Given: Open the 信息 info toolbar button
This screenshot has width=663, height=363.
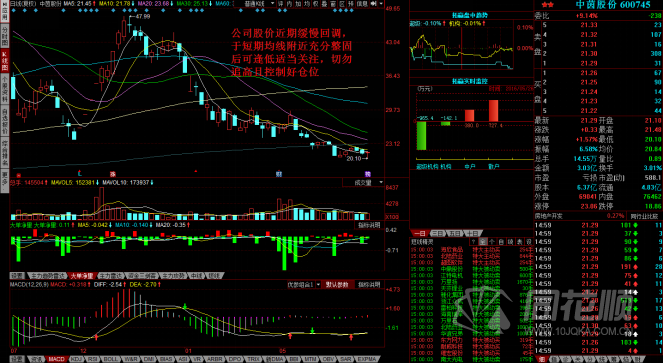Looking at the screenshot, I should (362, 3).
